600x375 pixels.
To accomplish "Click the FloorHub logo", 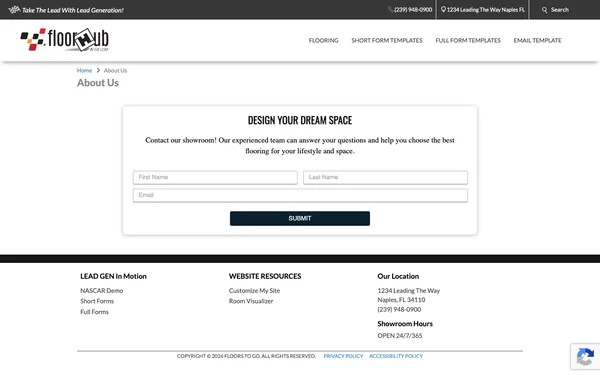I will (64, 39).
